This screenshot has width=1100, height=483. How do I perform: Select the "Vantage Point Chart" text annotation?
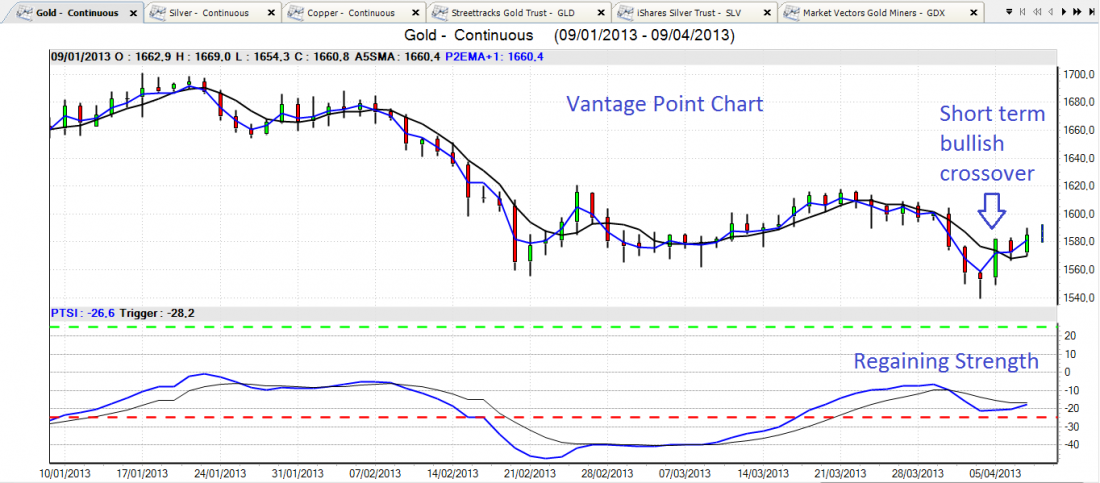(x=664, y=105)
